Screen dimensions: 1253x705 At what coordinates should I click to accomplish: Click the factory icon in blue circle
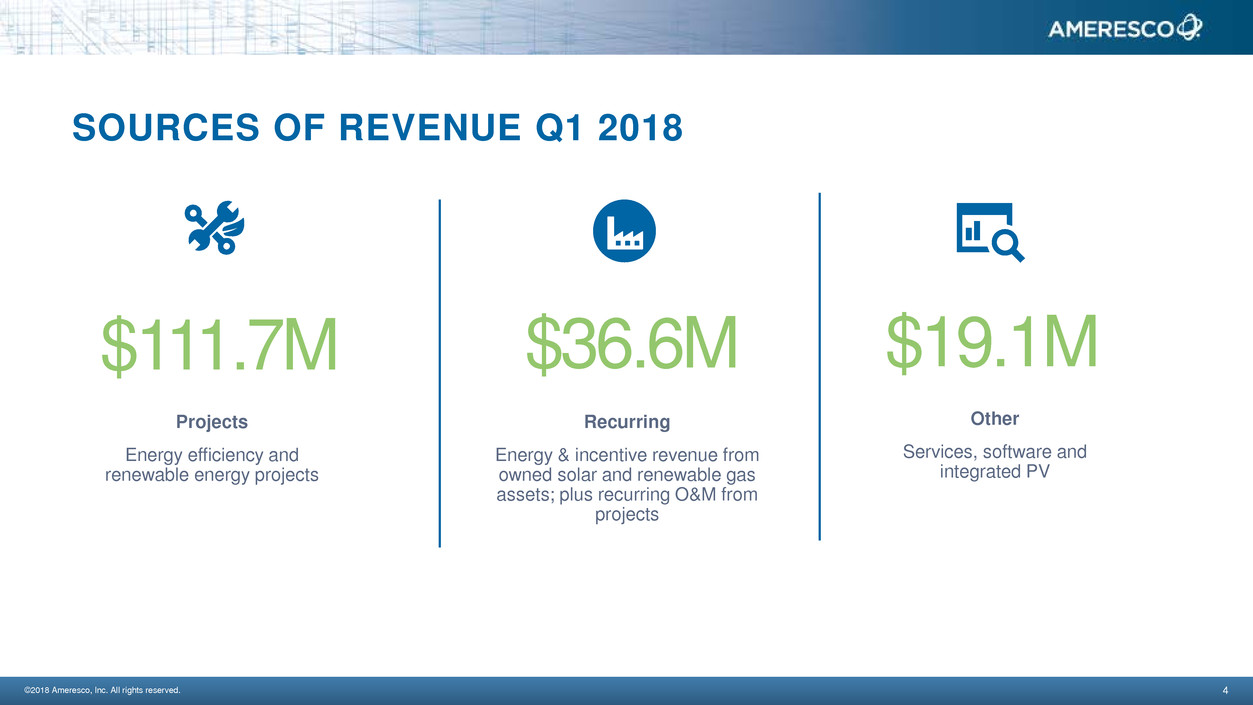coord(624,231)
